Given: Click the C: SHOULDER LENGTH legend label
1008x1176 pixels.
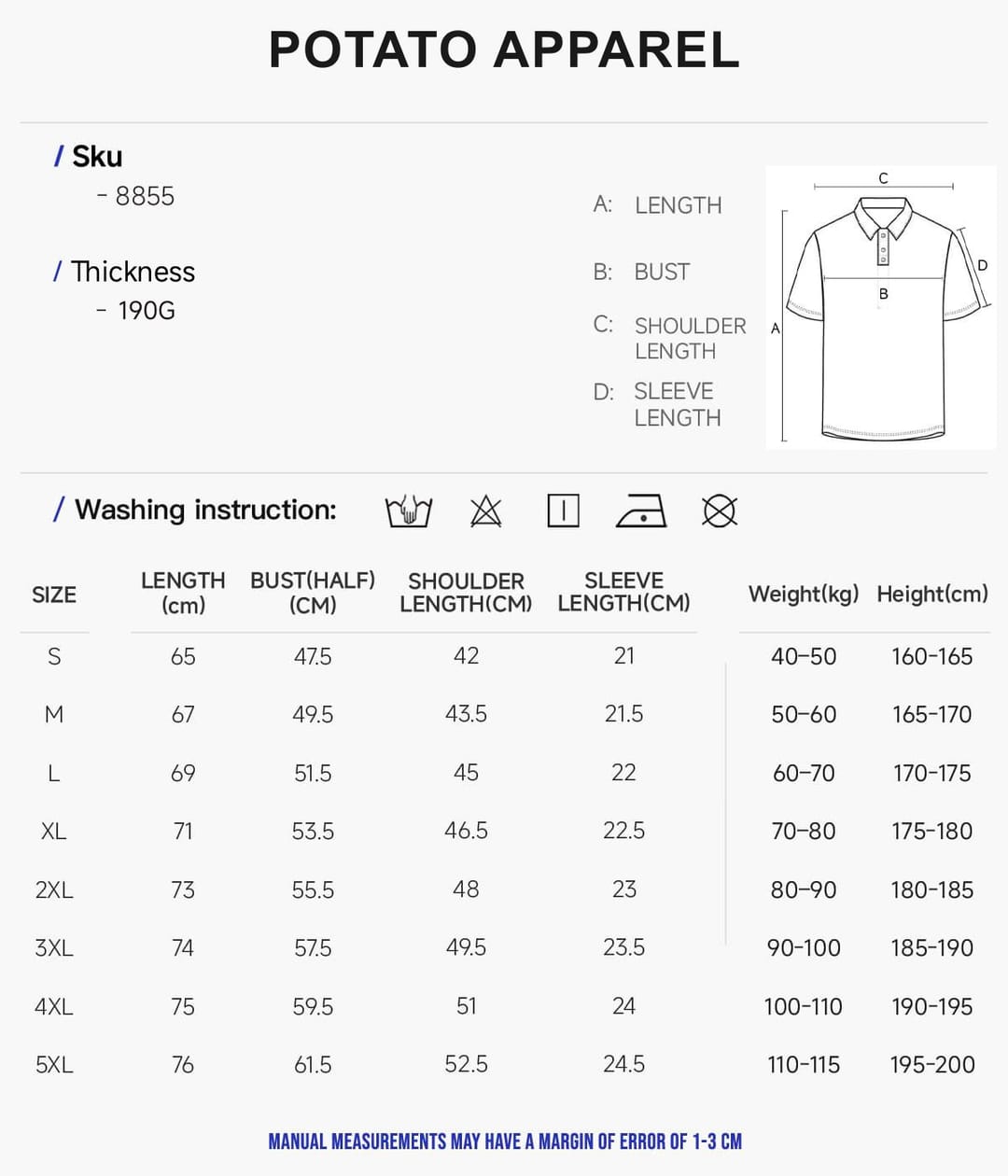Looking at the screenshot, I should pyautogui.click(x=670, y=338).
